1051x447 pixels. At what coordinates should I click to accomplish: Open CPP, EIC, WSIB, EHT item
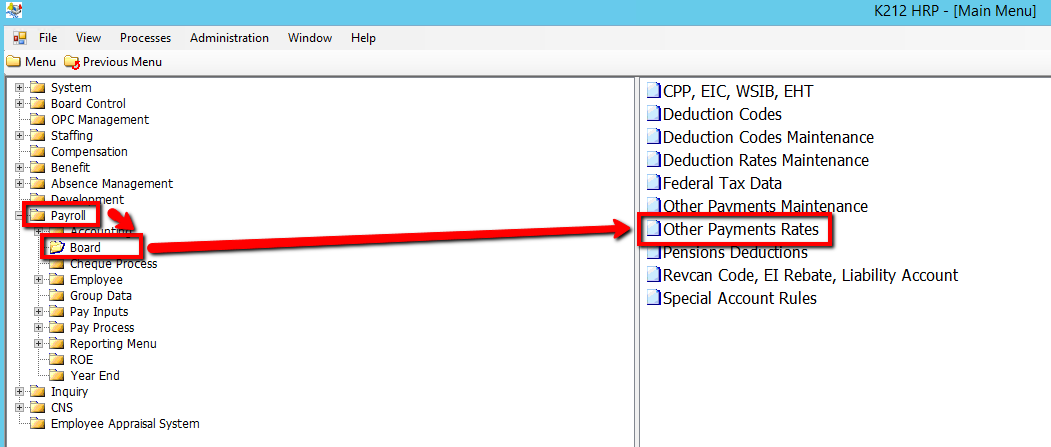738,92
